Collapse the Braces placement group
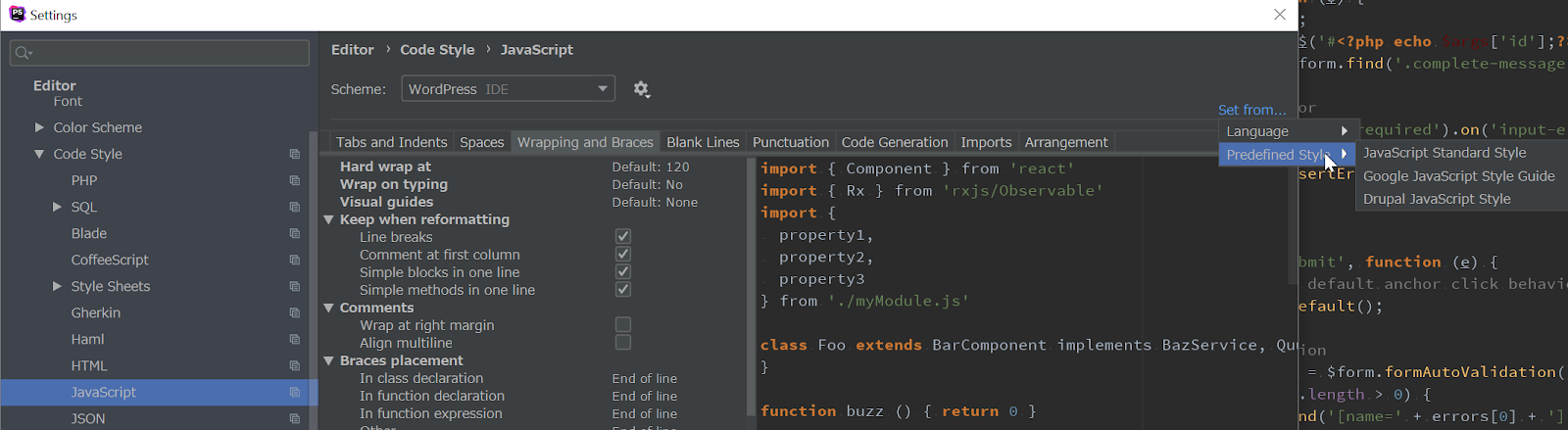The height and width of the screenshot is (430, 1568). click(x=329, y=360)
